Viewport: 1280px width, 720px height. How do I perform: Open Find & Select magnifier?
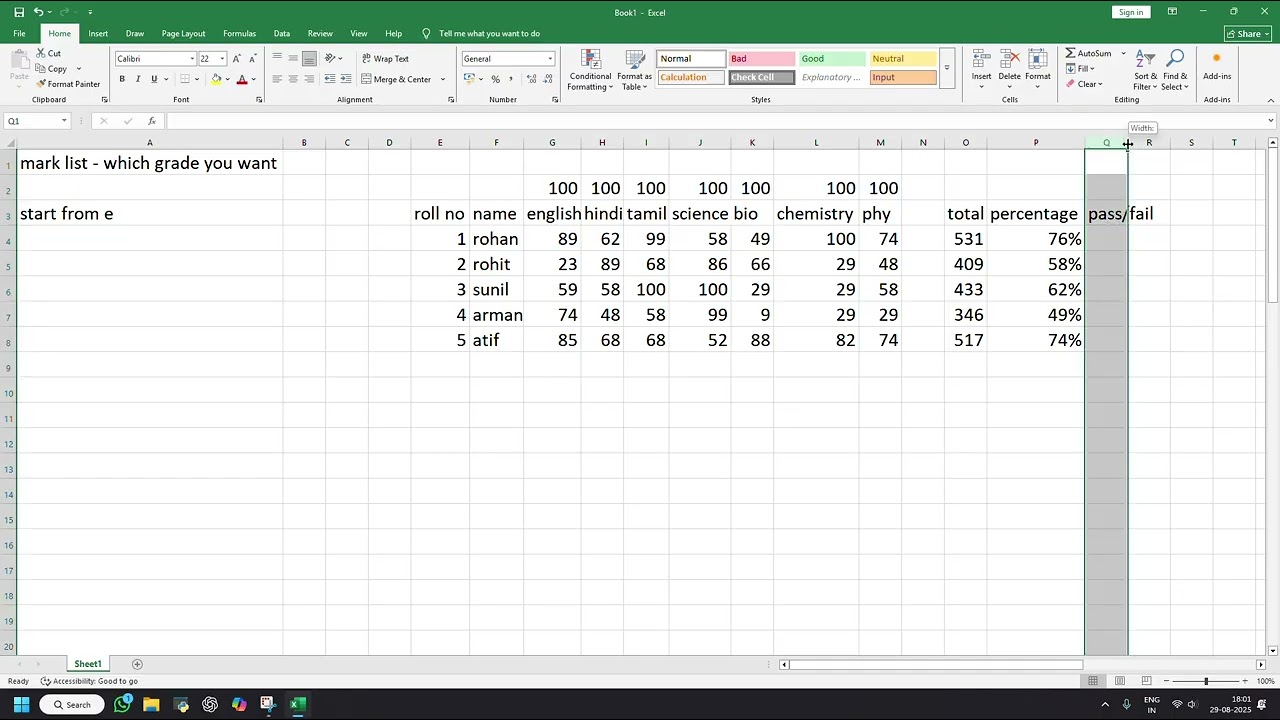(1175, 70)
